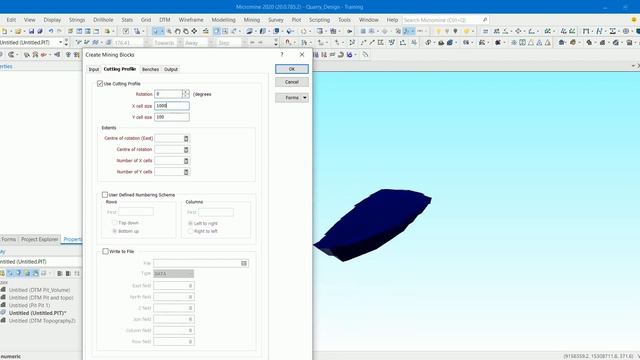Click the Search Micromine box

click(x=442, y=20)
